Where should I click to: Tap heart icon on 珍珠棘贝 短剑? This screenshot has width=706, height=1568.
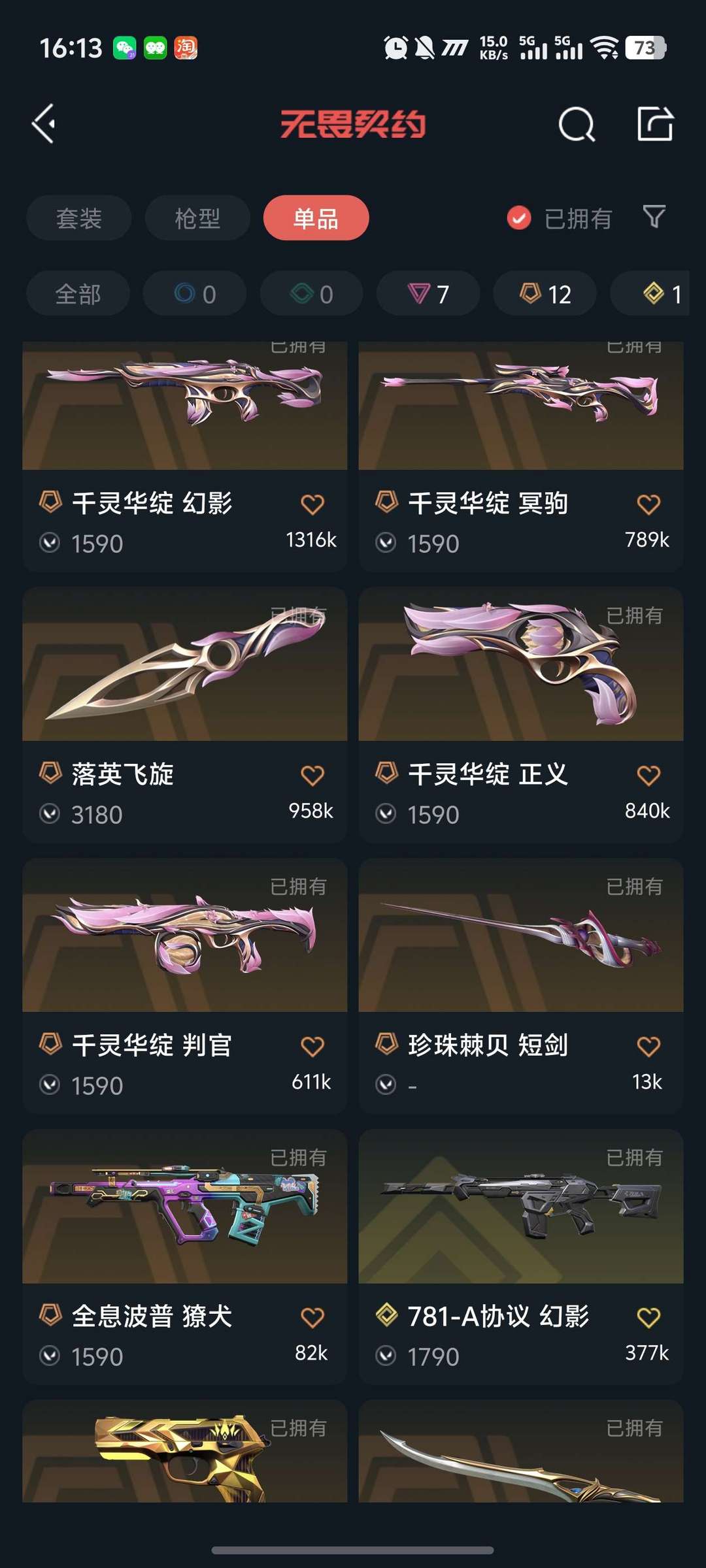[x=648, y=1047]
